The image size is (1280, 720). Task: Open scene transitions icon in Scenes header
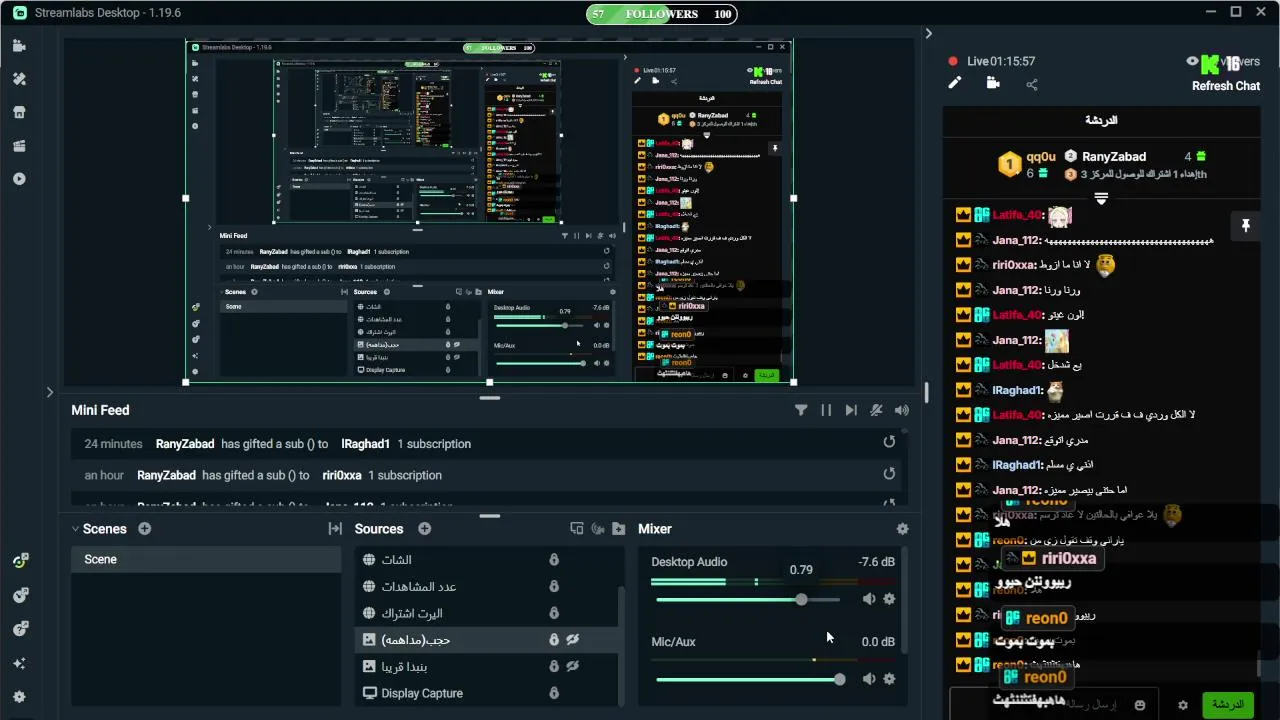(x=335, y=528)
